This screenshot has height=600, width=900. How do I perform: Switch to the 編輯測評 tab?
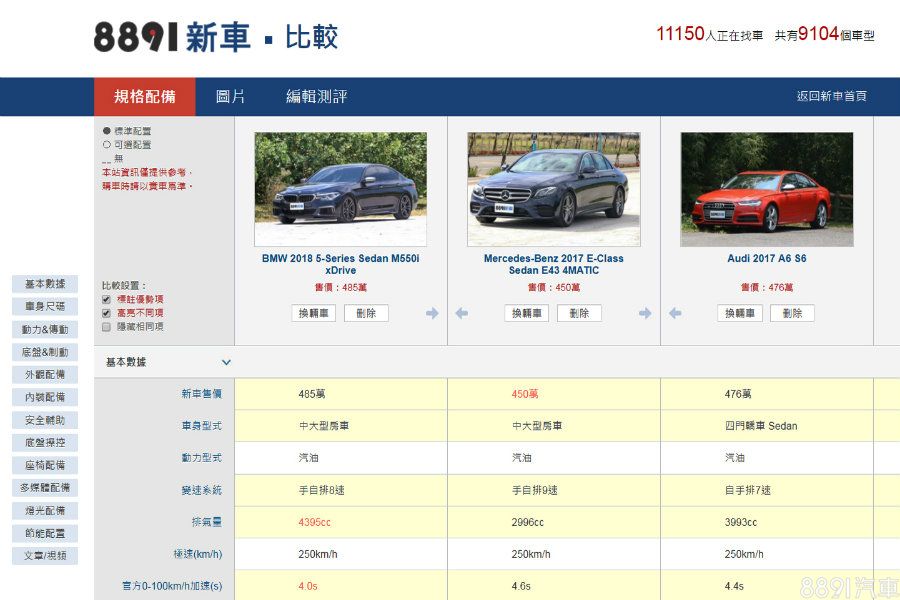pos(317,96)
